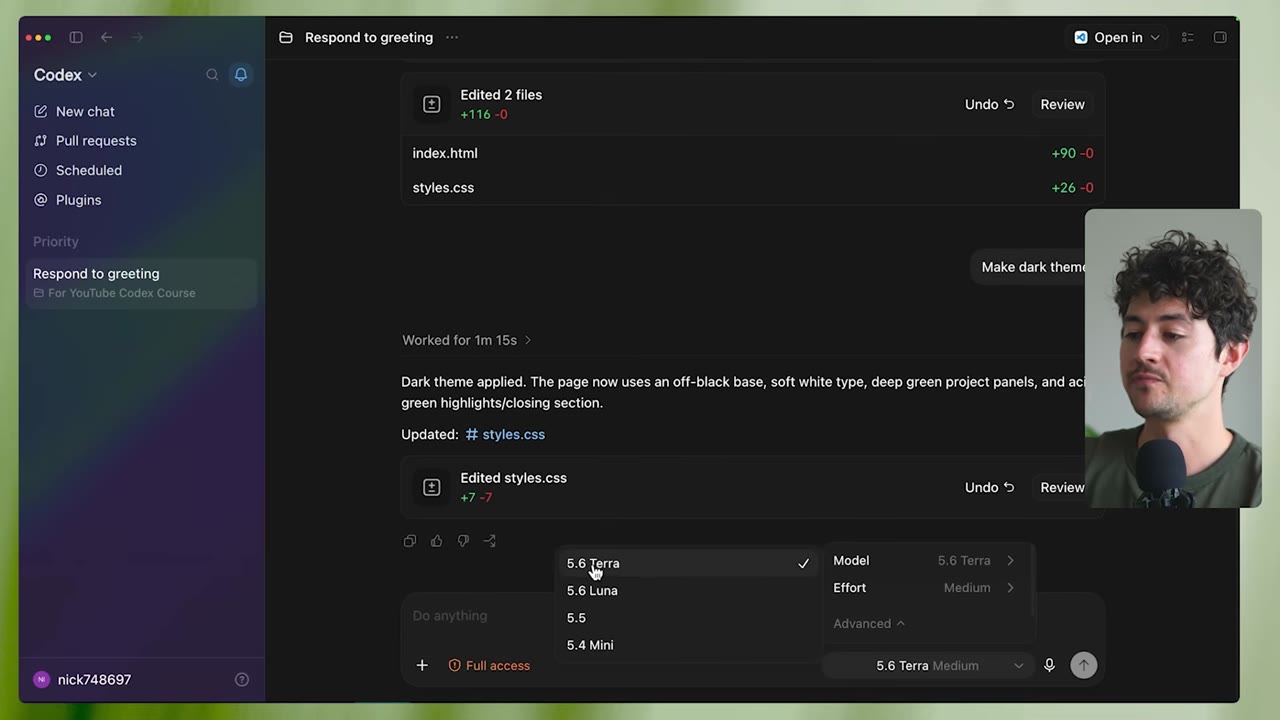1280x720 pixels.
Task: Choose the 5.4 Mini model
Action: [x=688, y=645]
